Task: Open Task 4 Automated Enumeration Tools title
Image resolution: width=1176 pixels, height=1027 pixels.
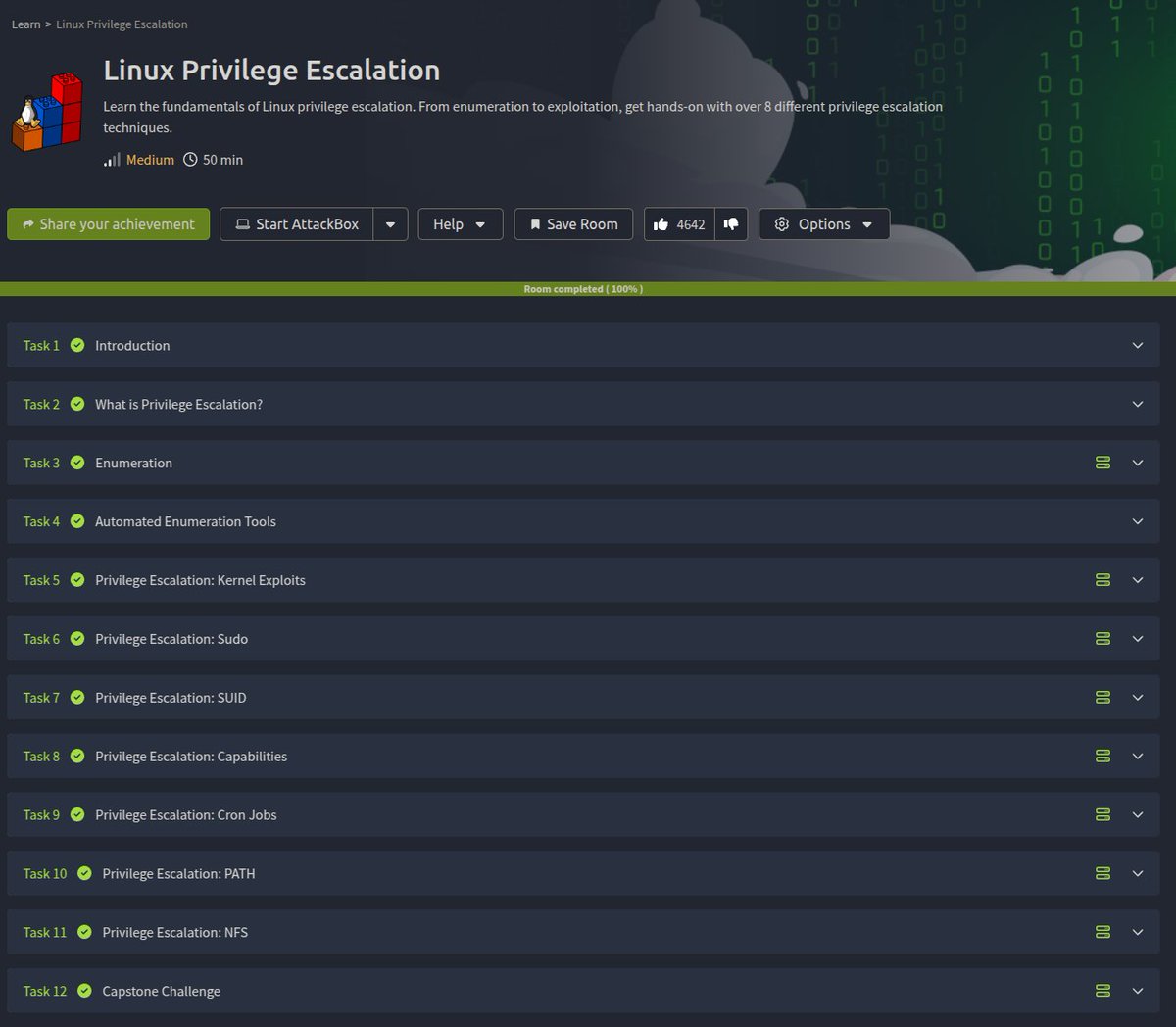Action: (x=185, y=521)
